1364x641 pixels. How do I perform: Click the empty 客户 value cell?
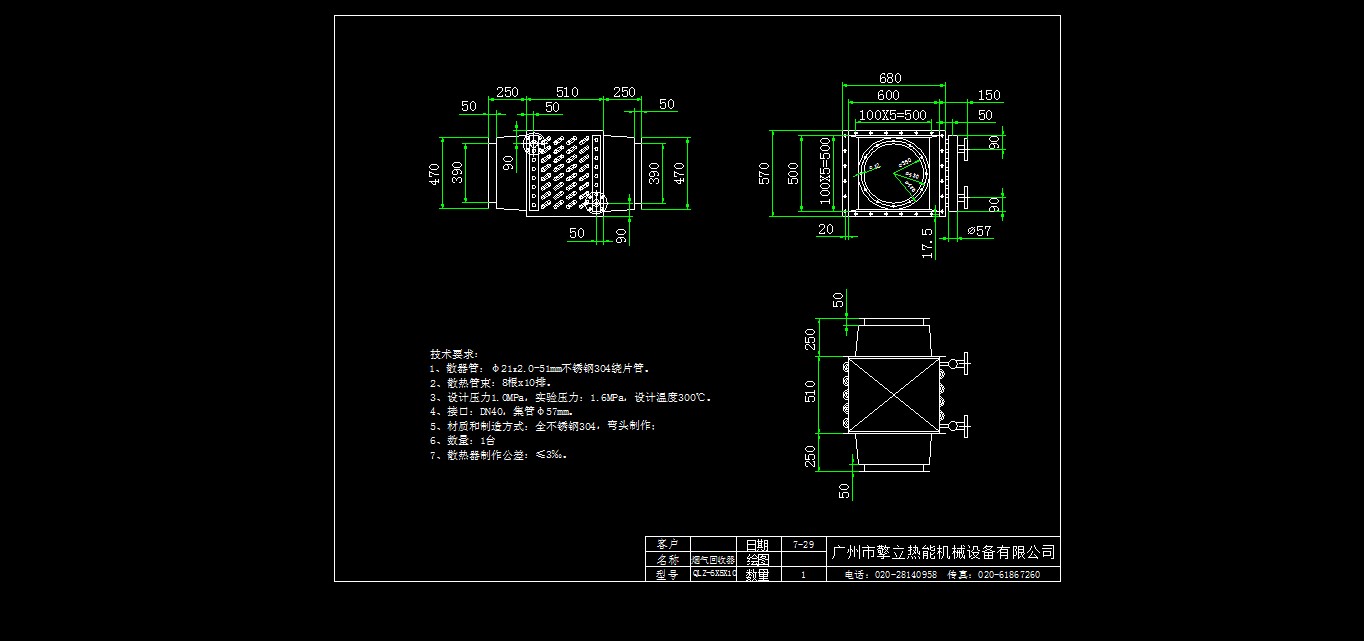pos(713,543)
